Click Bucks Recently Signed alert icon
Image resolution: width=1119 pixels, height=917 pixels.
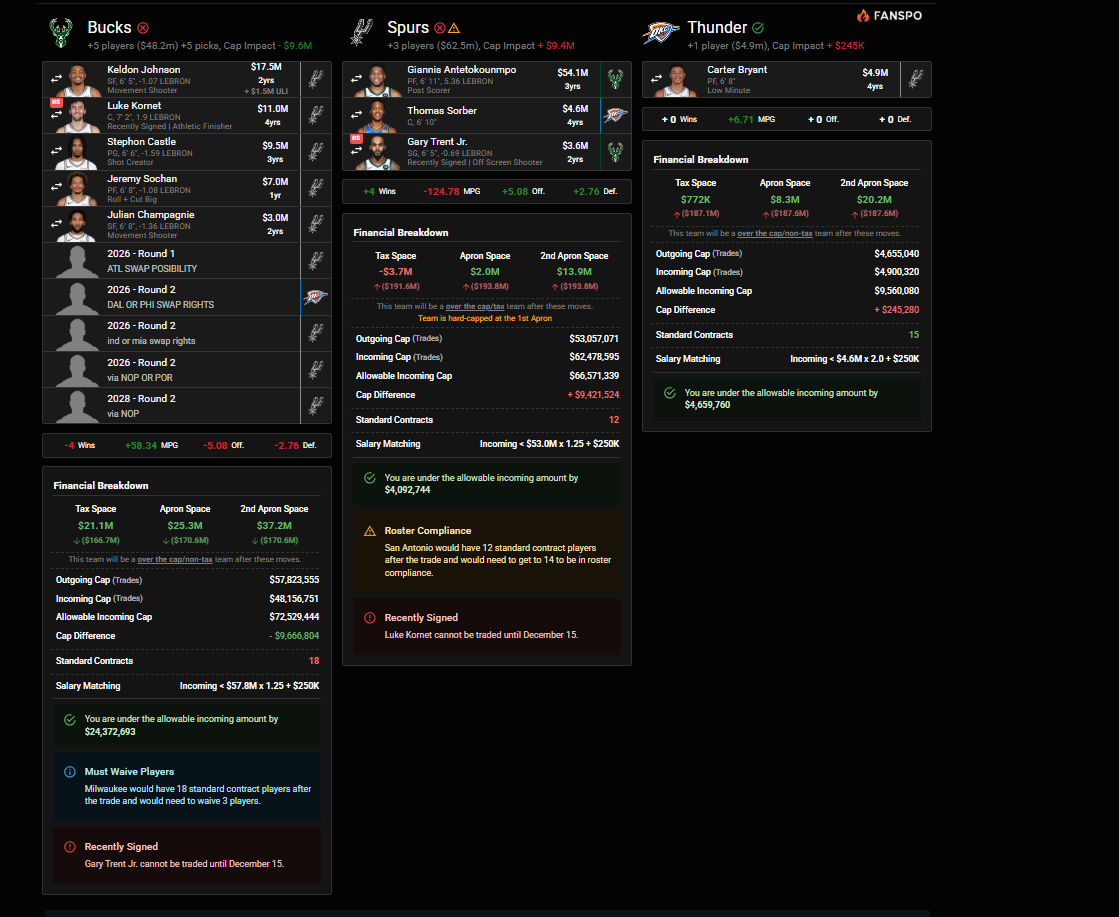click(70, 847)
